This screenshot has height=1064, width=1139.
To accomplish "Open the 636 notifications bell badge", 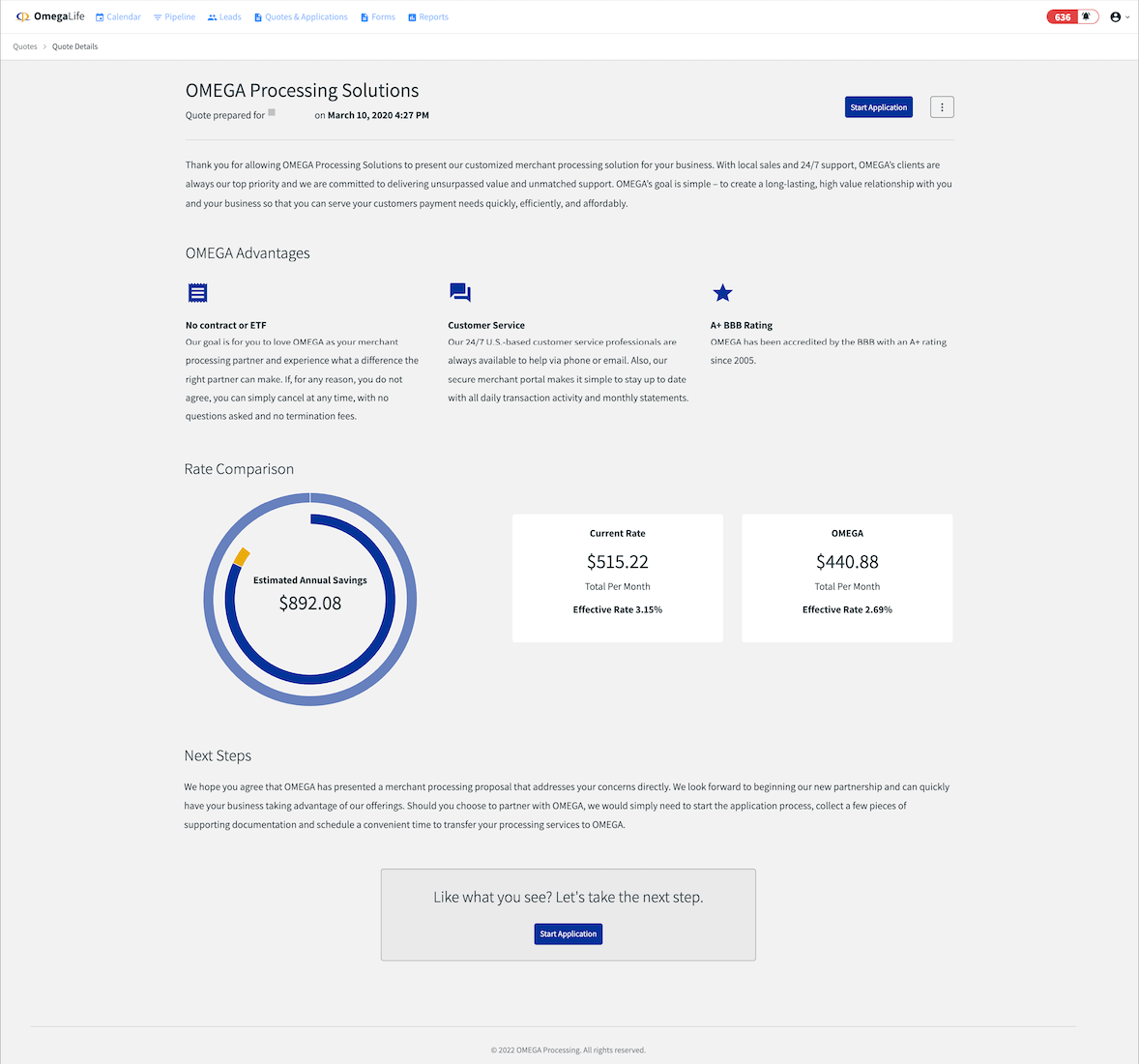I will point(1072,16).
